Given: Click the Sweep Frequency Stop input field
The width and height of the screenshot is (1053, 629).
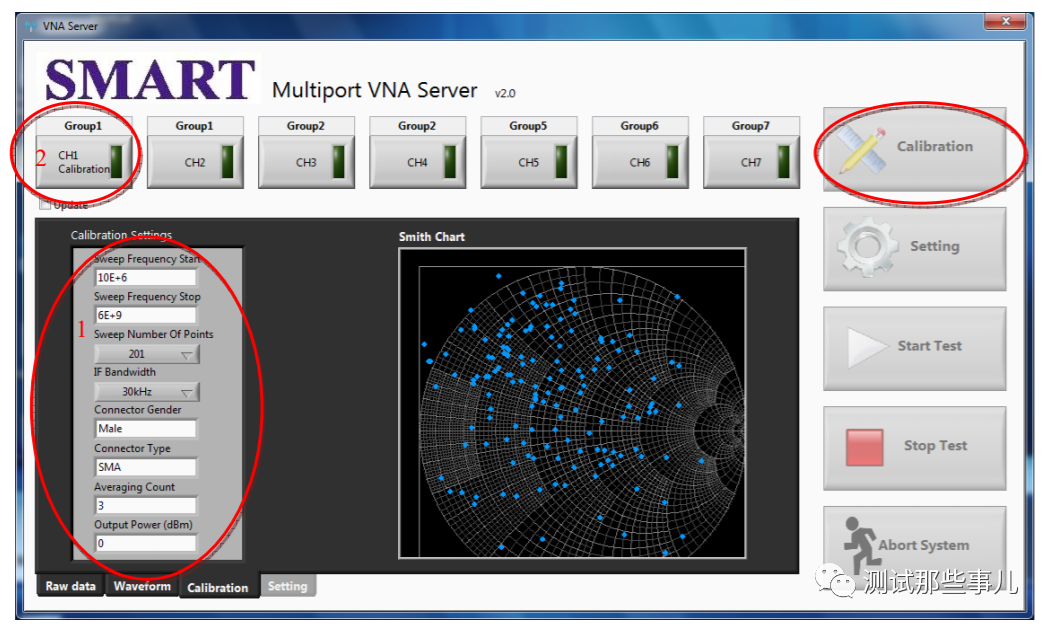Looking at the screenshot, I should click(146, 315).
